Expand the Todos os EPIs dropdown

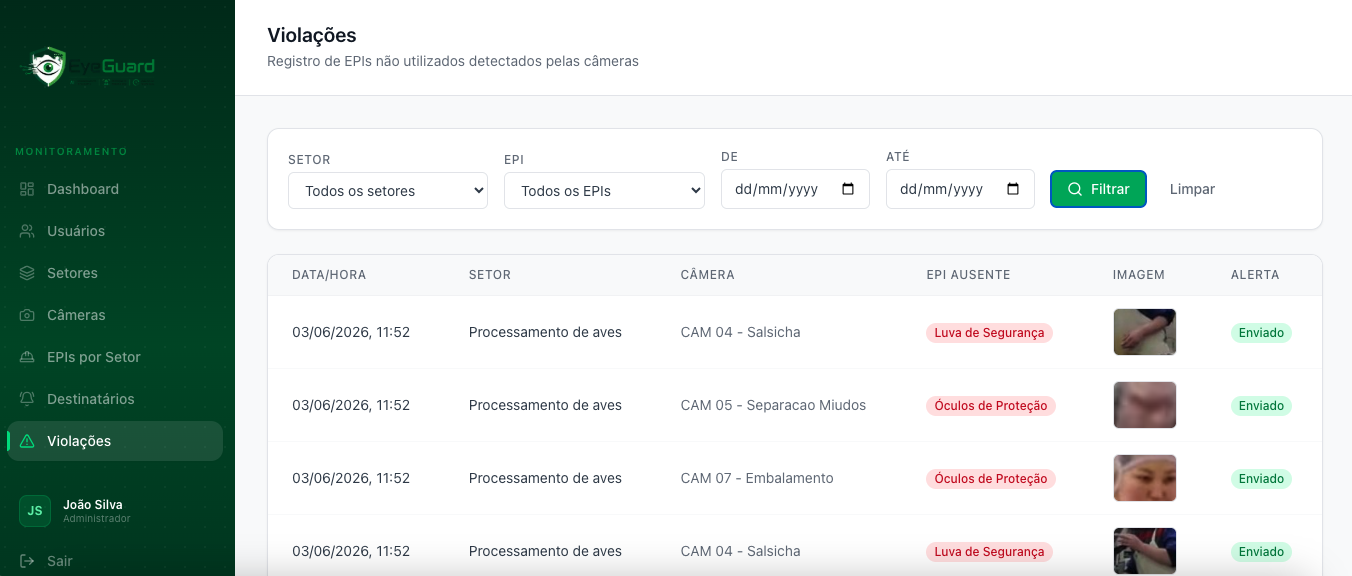[604, 190]
